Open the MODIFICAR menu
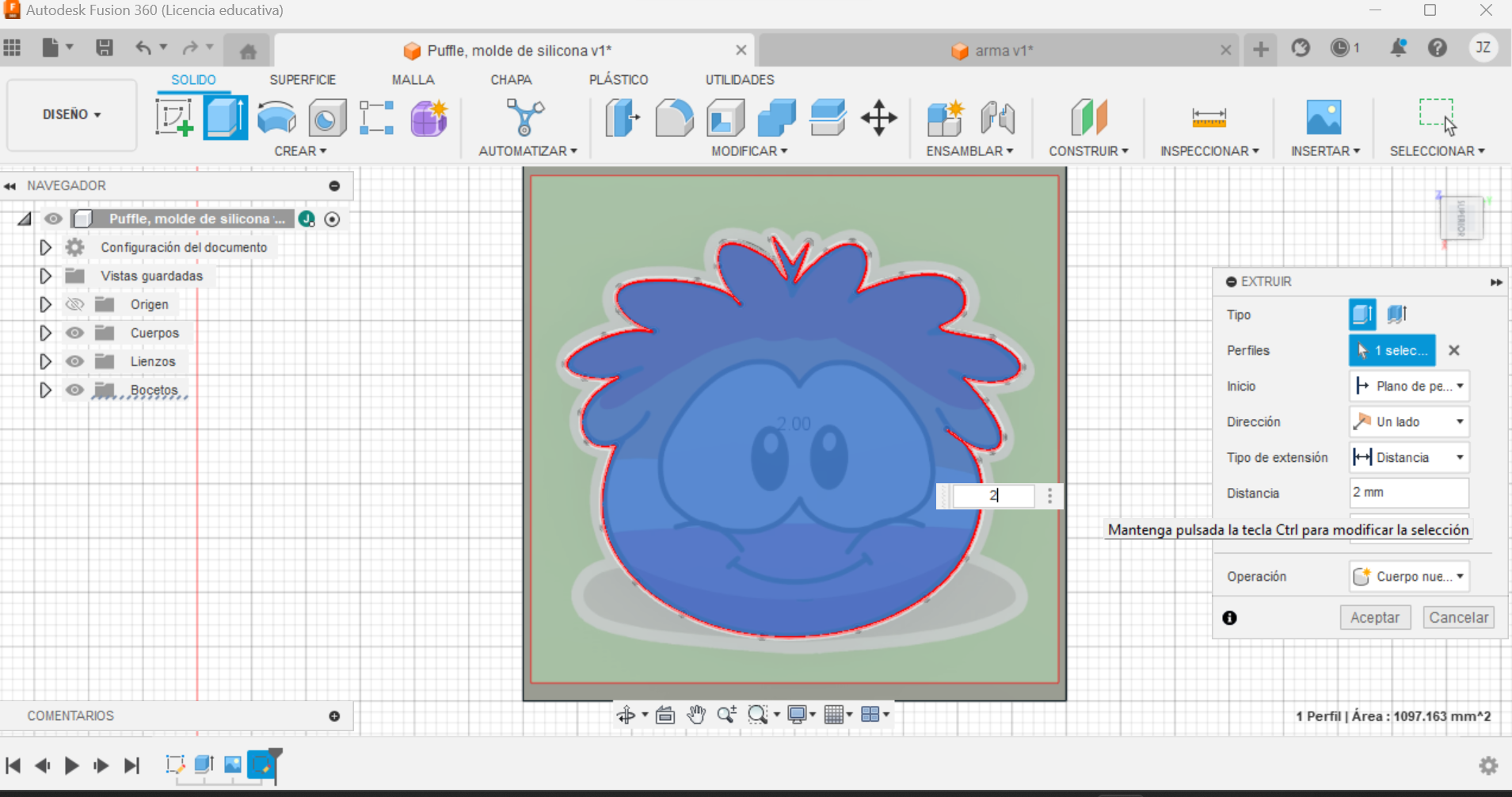This screenshot has width=1512, height=797. tap(749, 151)
